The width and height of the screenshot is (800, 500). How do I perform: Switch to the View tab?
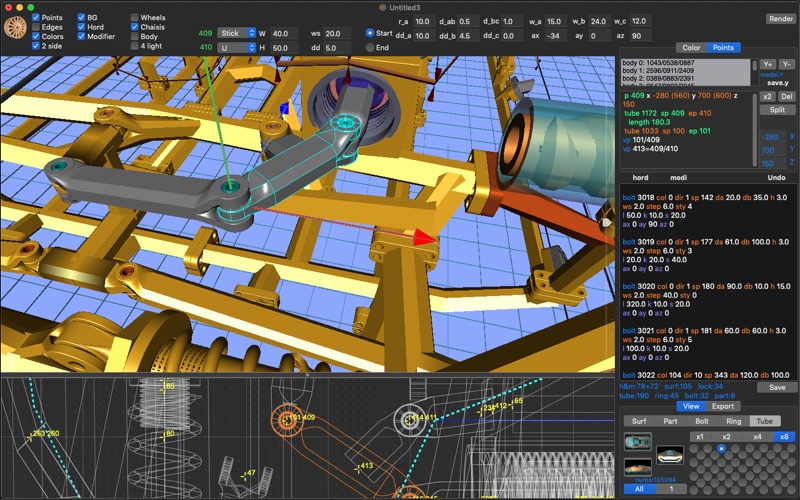(691, 406)
